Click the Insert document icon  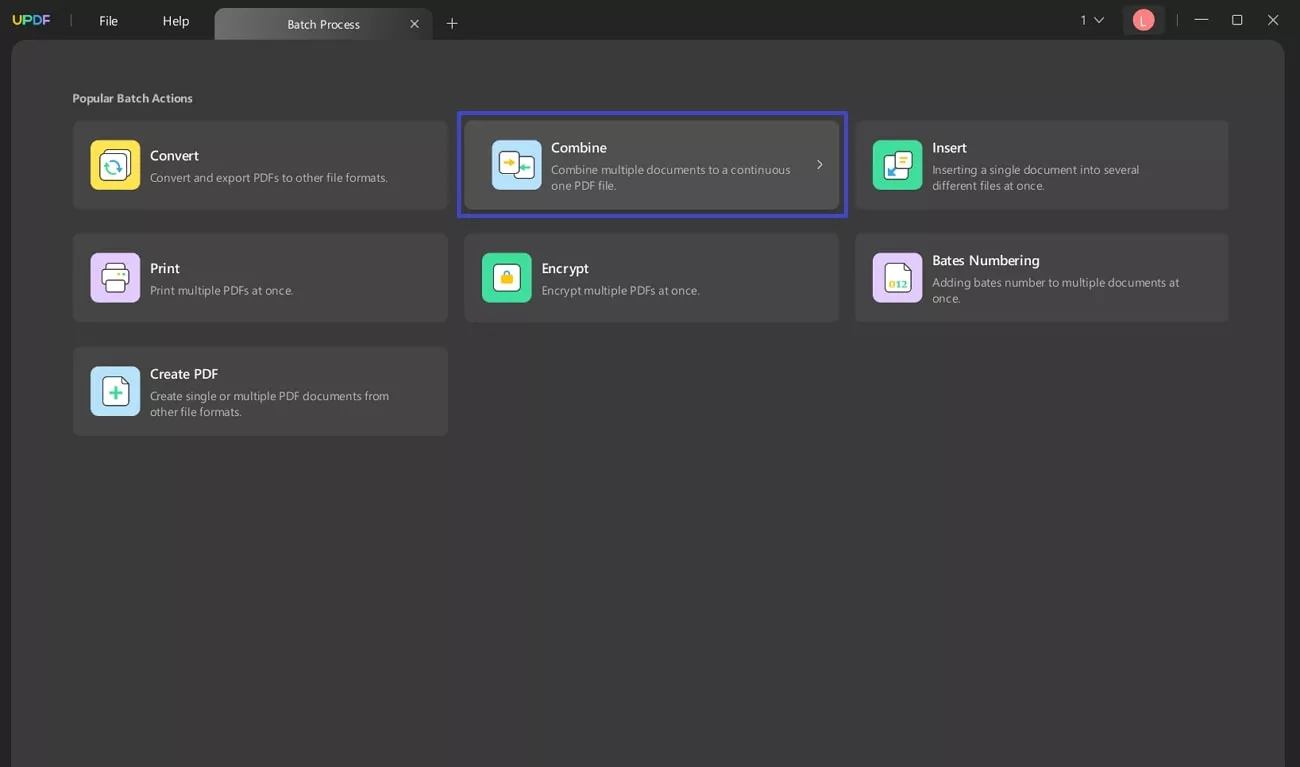tap(897, 165)
